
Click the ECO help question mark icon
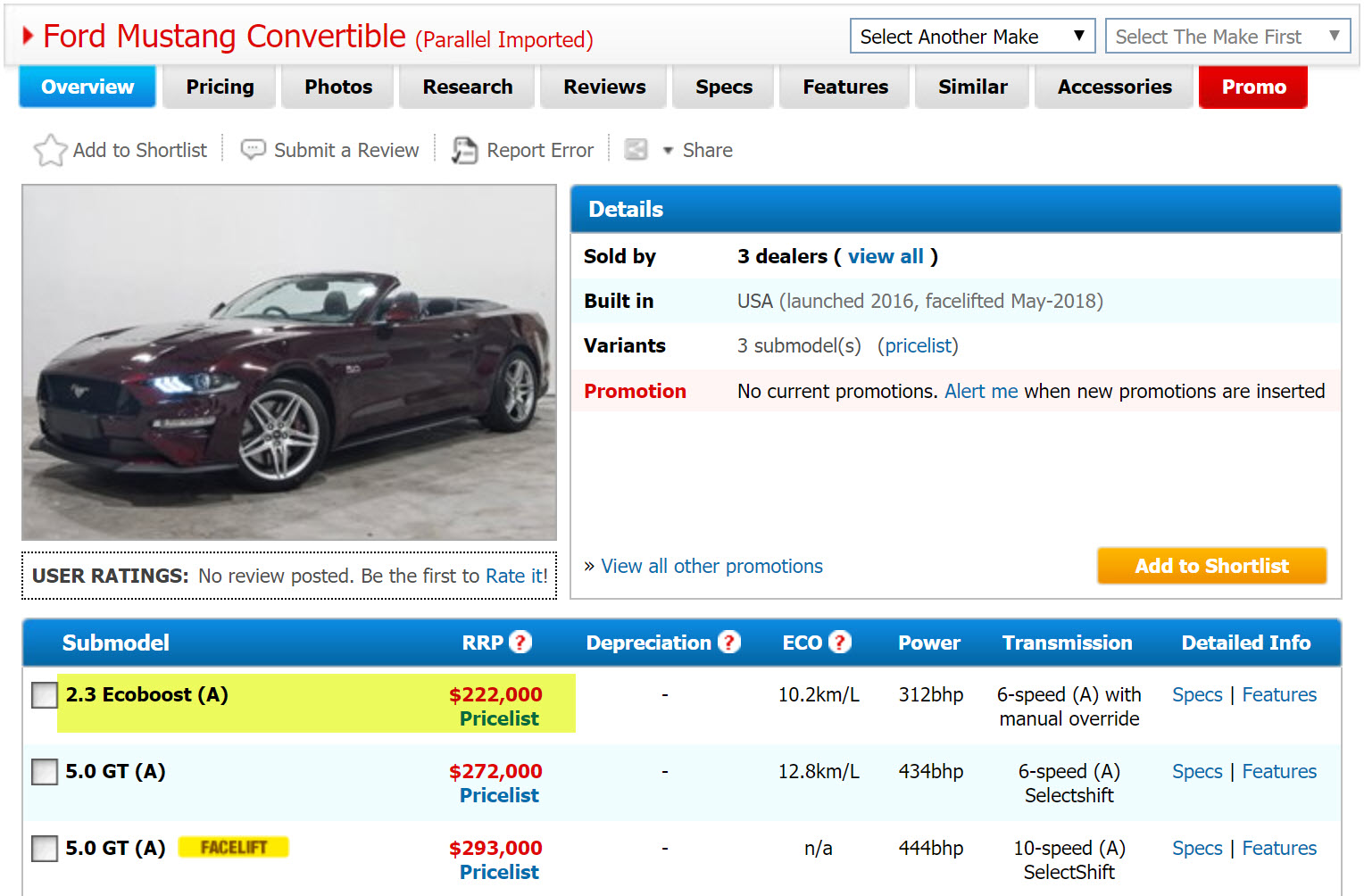tap(840, 642)
